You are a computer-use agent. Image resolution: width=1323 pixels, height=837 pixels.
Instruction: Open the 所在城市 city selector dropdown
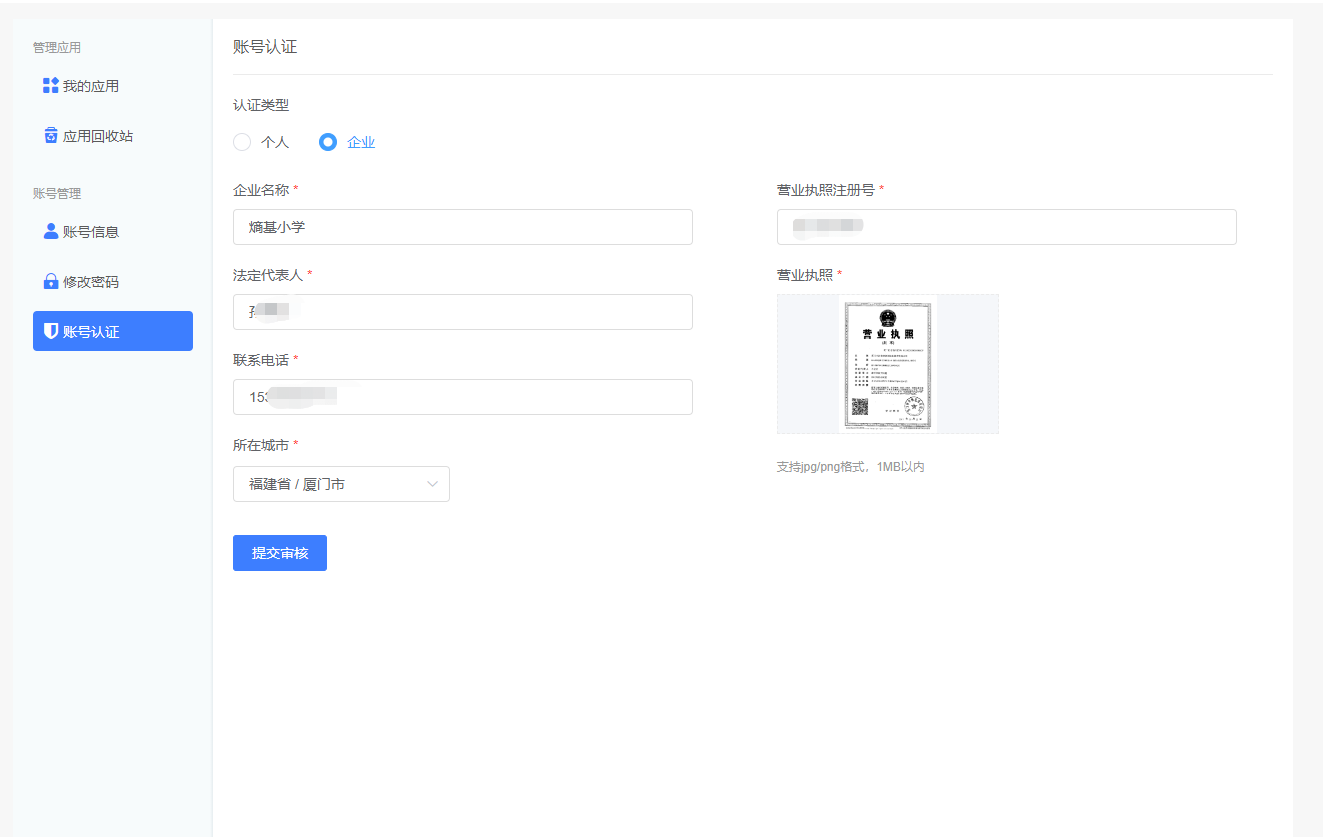[341, 484]
